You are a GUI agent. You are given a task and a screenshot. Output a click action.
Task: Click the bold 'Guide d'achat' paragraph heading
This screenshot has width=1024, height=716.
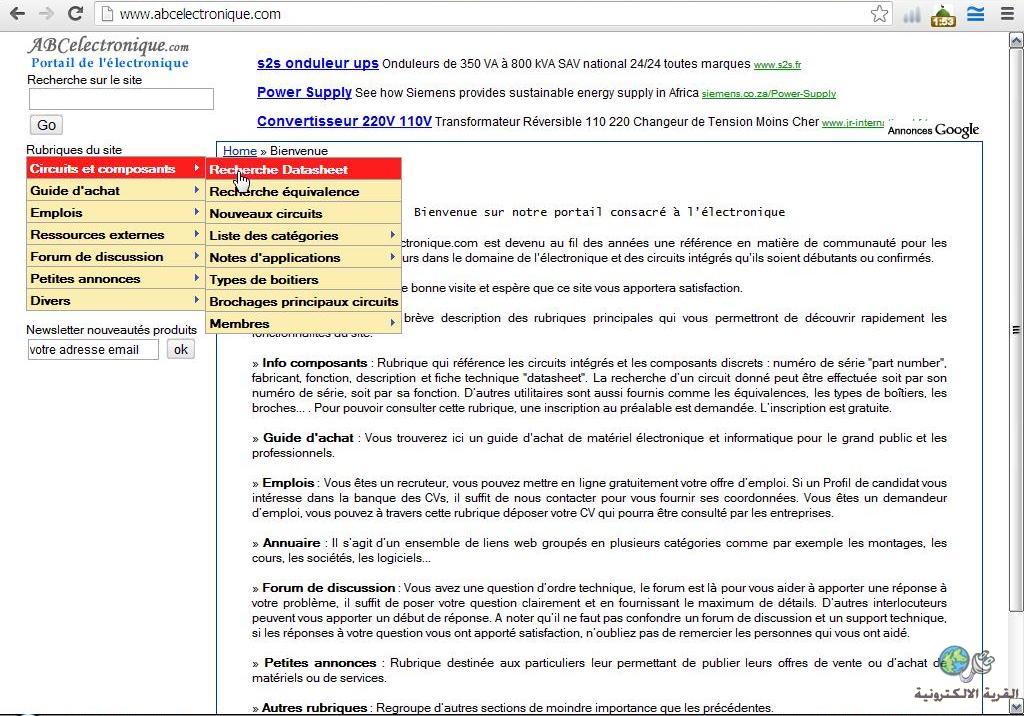click(x=308, y=438)
